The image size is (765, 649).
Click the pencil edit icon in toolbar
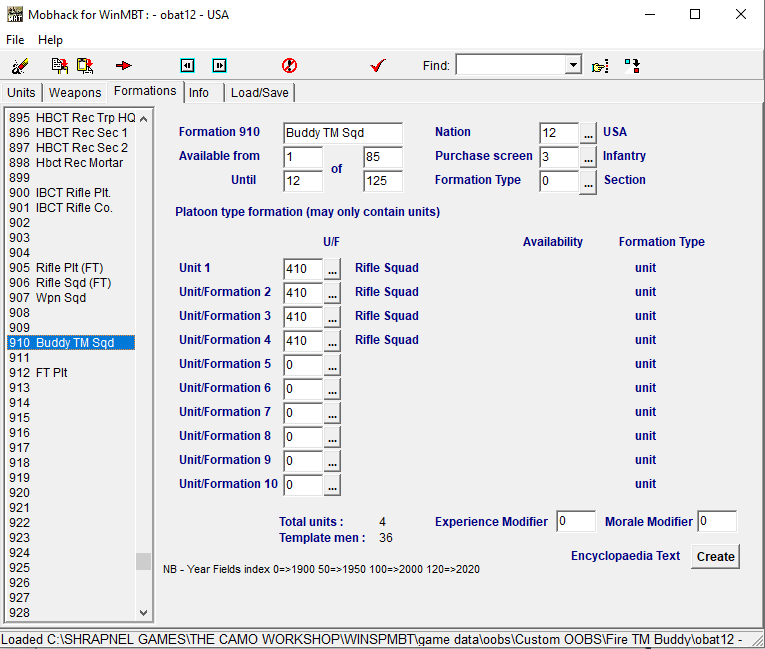pyautogui.click(x=19, y=66)
